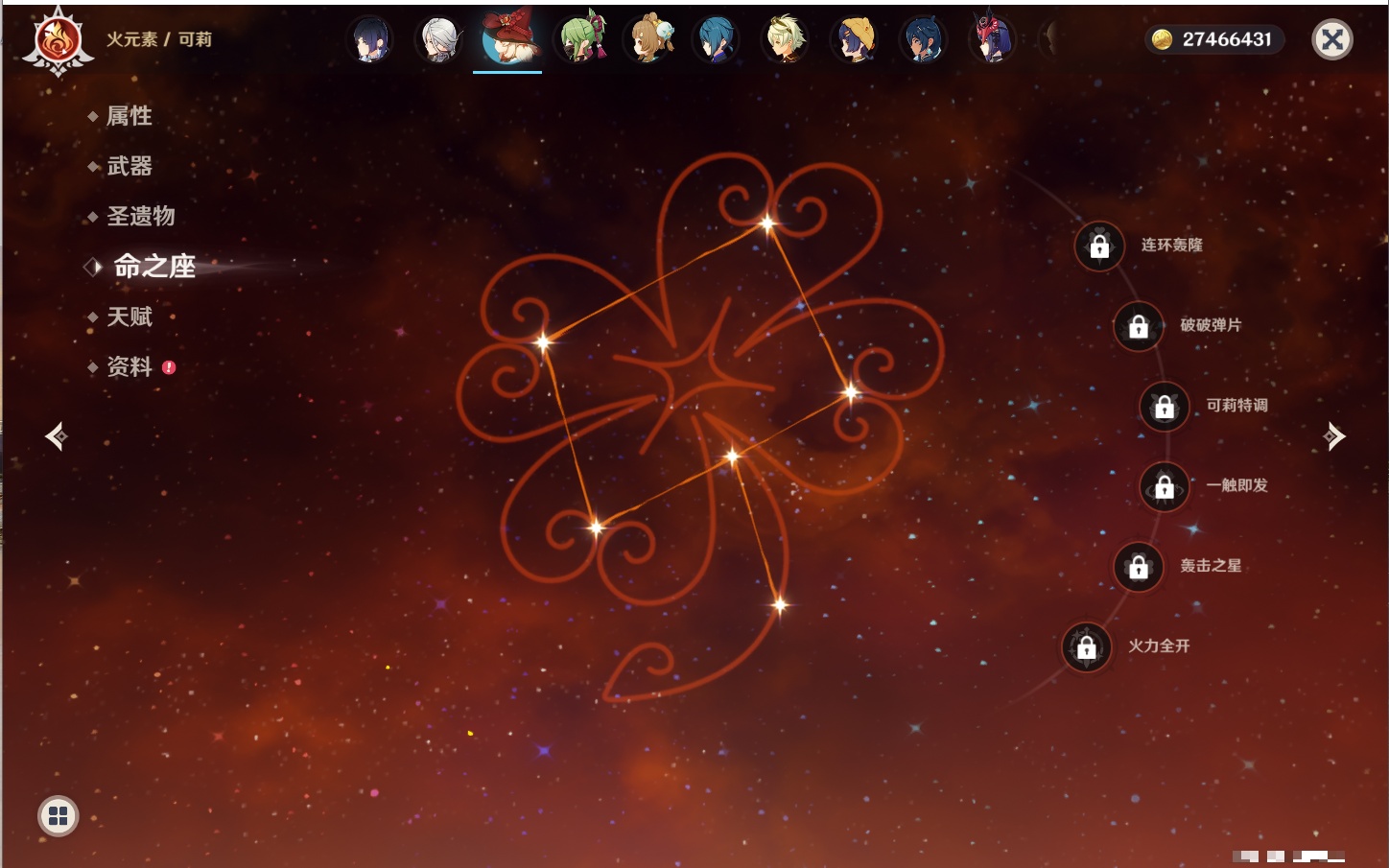Click the topmost star of the constellation
The height and width of the screenshot is (868, 1389).
click(767, 224)
